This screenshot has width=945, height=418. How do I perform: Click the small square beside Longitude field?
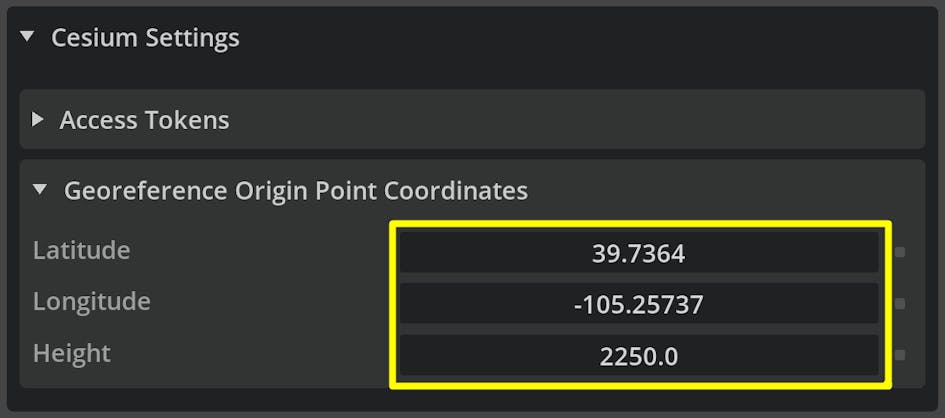[x=900, y=303]
